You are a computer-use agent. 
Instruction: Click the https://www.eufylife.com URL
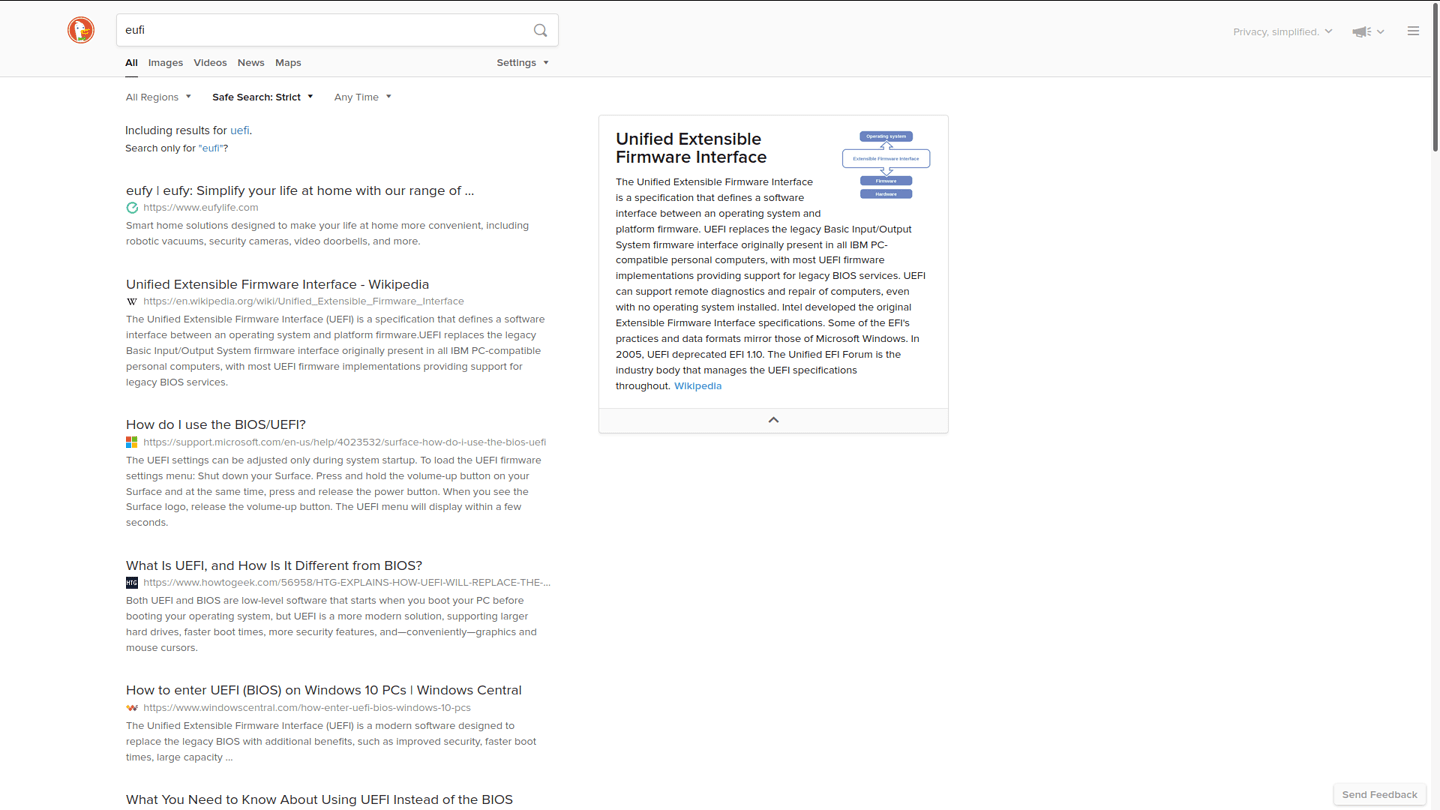(x=201, y=208)
